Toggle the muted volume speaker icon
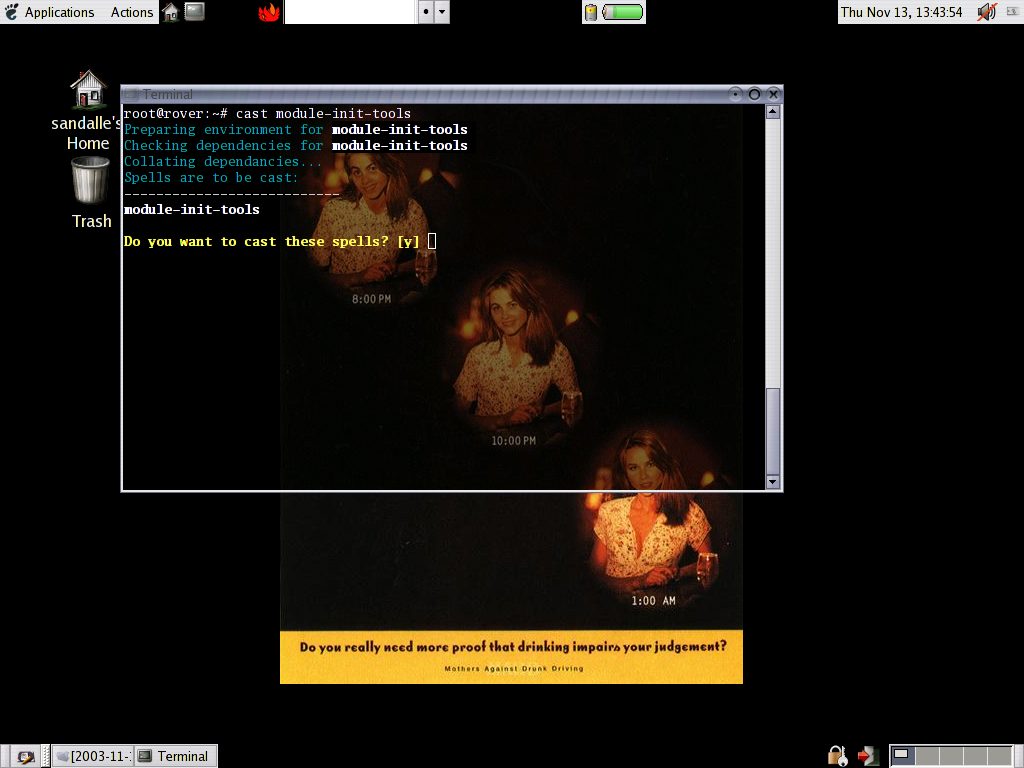This screenshot has width=1024, height=768. tap(987, 12)
